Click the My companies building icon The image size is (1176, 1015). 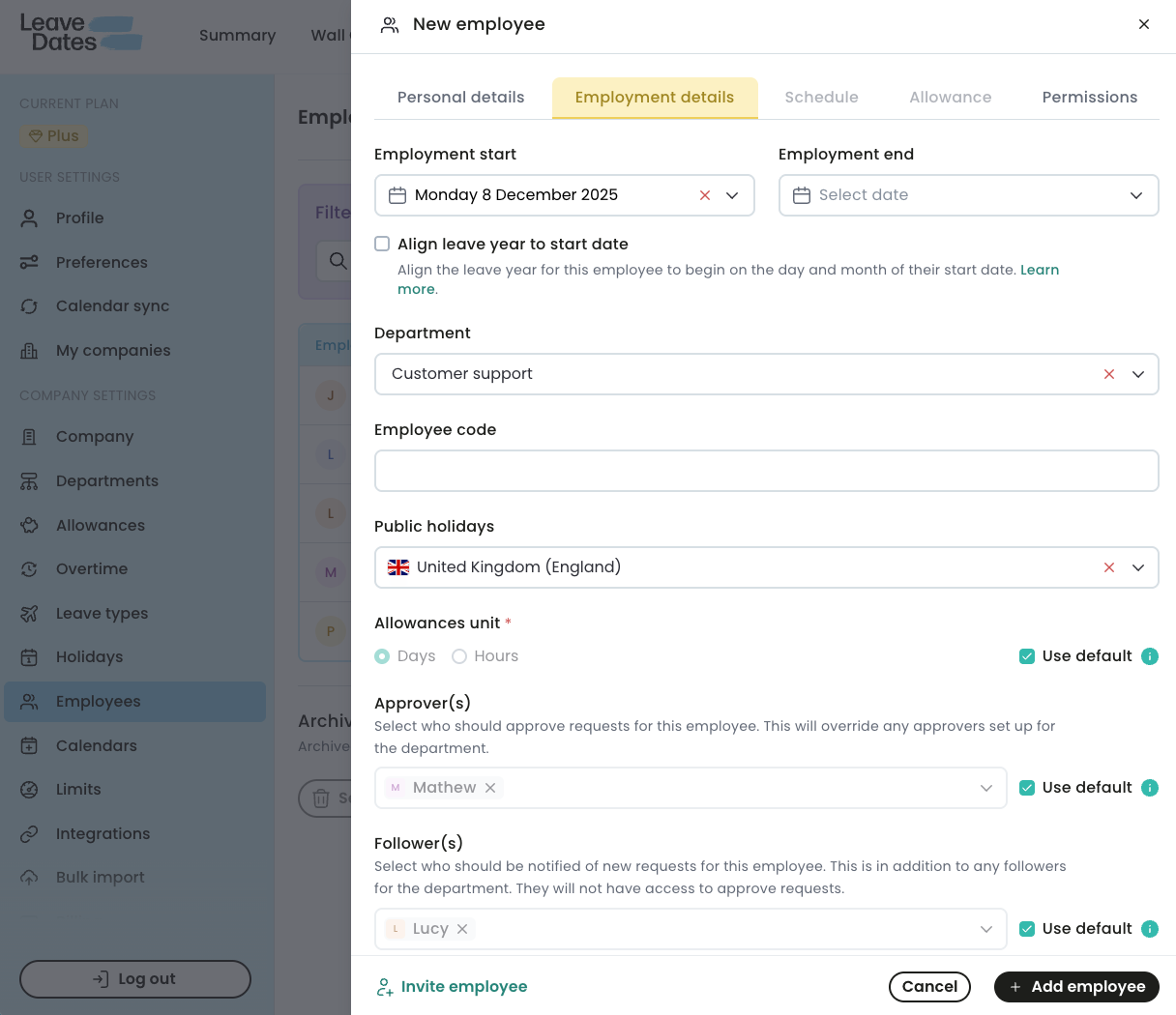29,351
